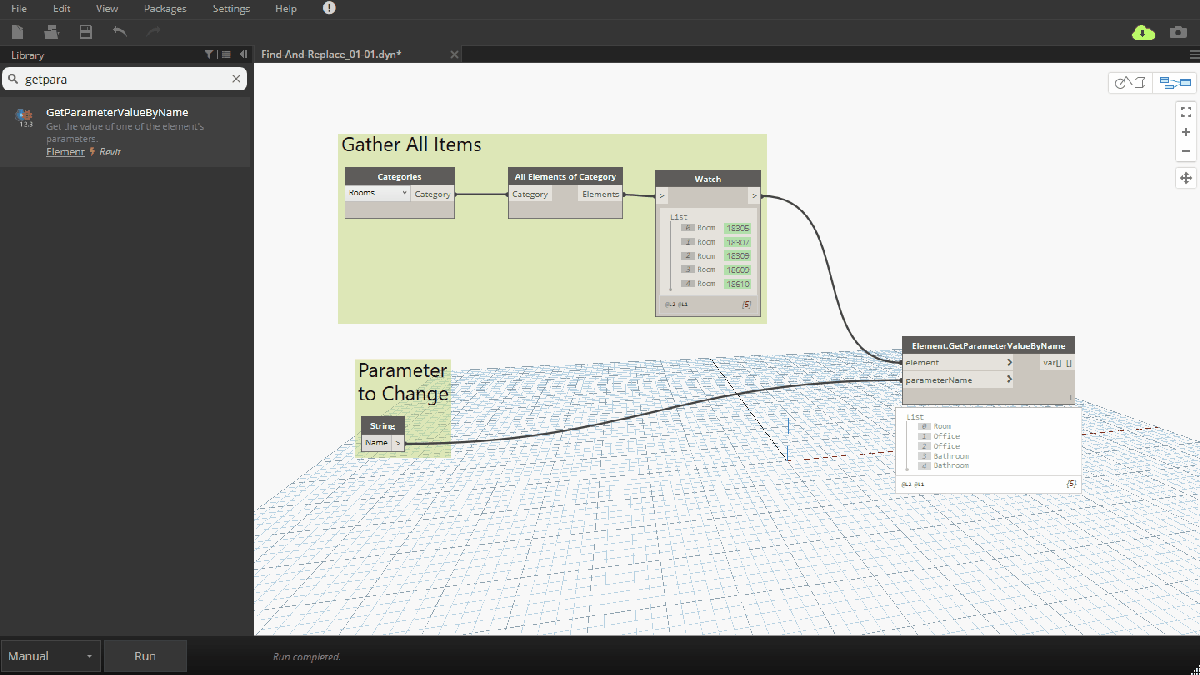Undo the last action
The height and width of the screenshot is (675, 1200).
coord(117,33)
